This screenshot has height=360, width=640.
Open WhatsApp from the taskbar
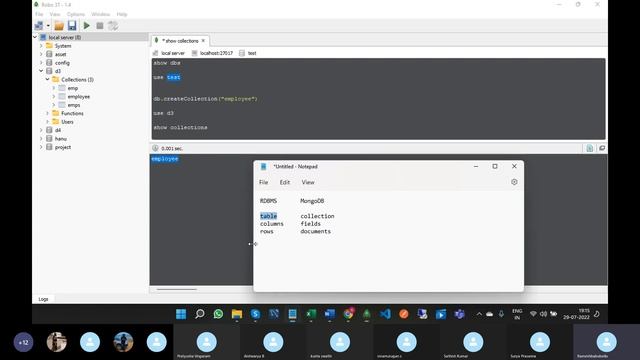218,314
